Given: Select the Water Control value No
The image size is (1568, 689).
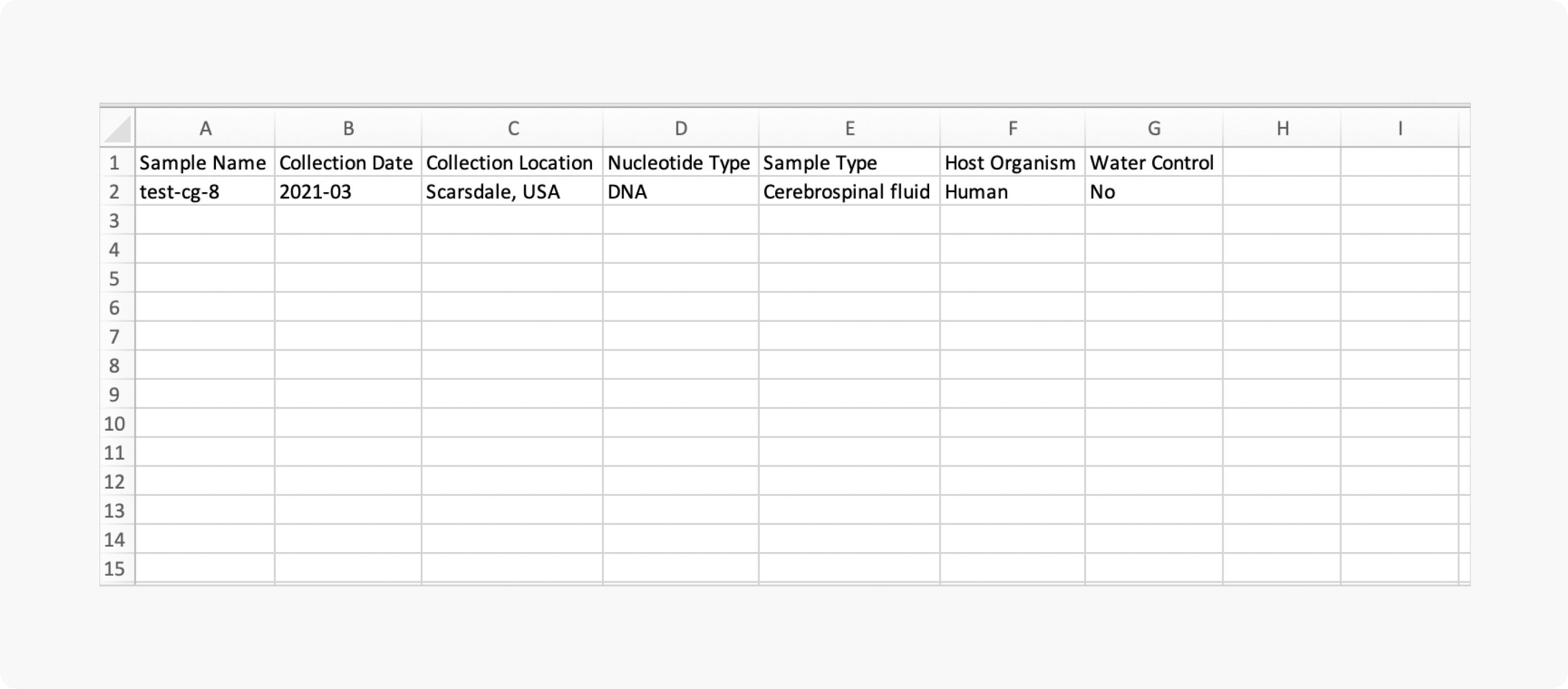Looking at the screenshot, I should click(1153, 192).
